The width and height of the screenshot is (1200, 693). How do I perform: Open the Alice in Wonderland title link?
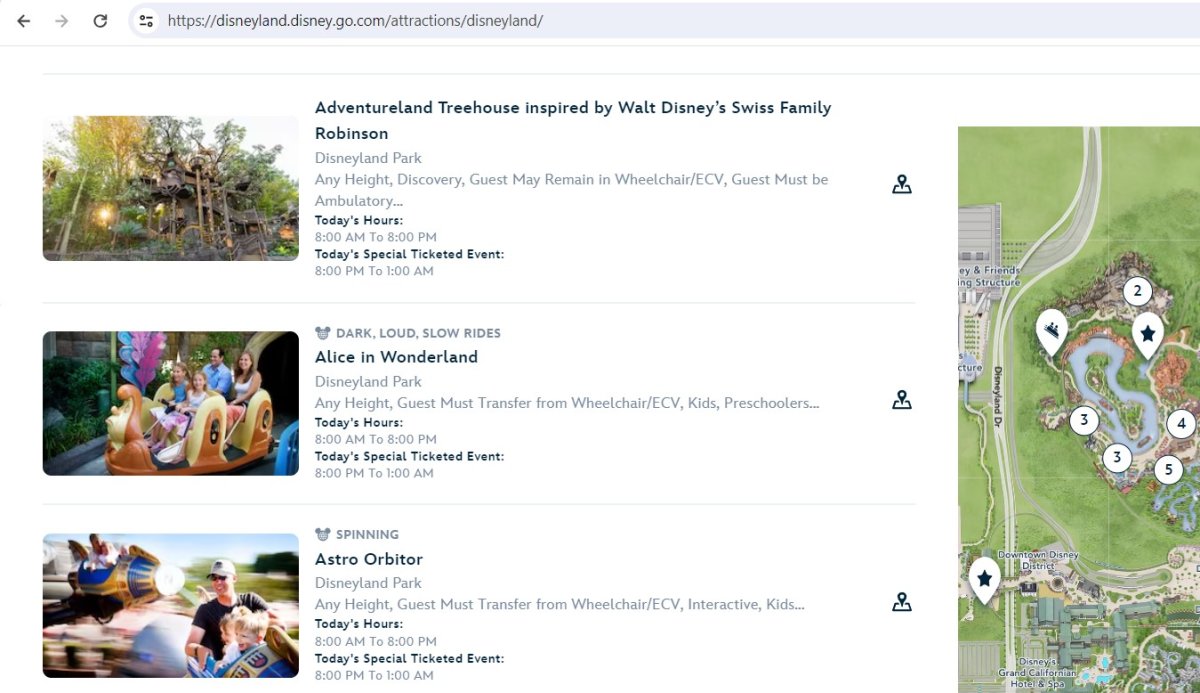tap(396, 357)
